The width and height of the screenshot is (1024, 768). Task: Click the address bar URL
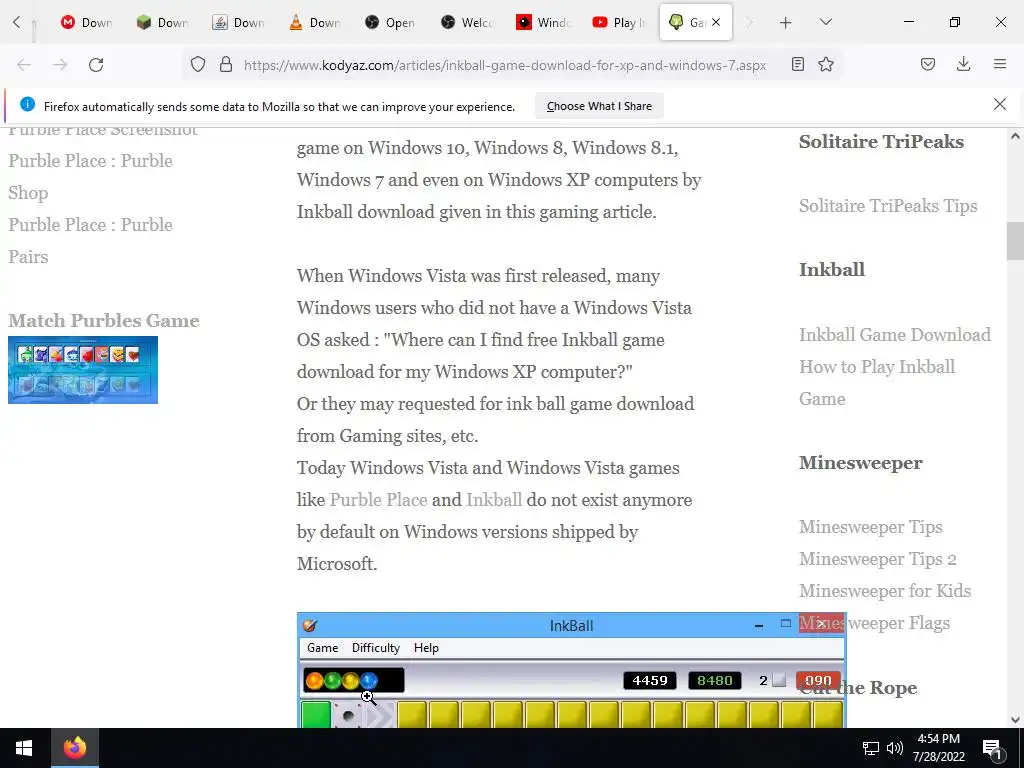(x=504, y=65)
